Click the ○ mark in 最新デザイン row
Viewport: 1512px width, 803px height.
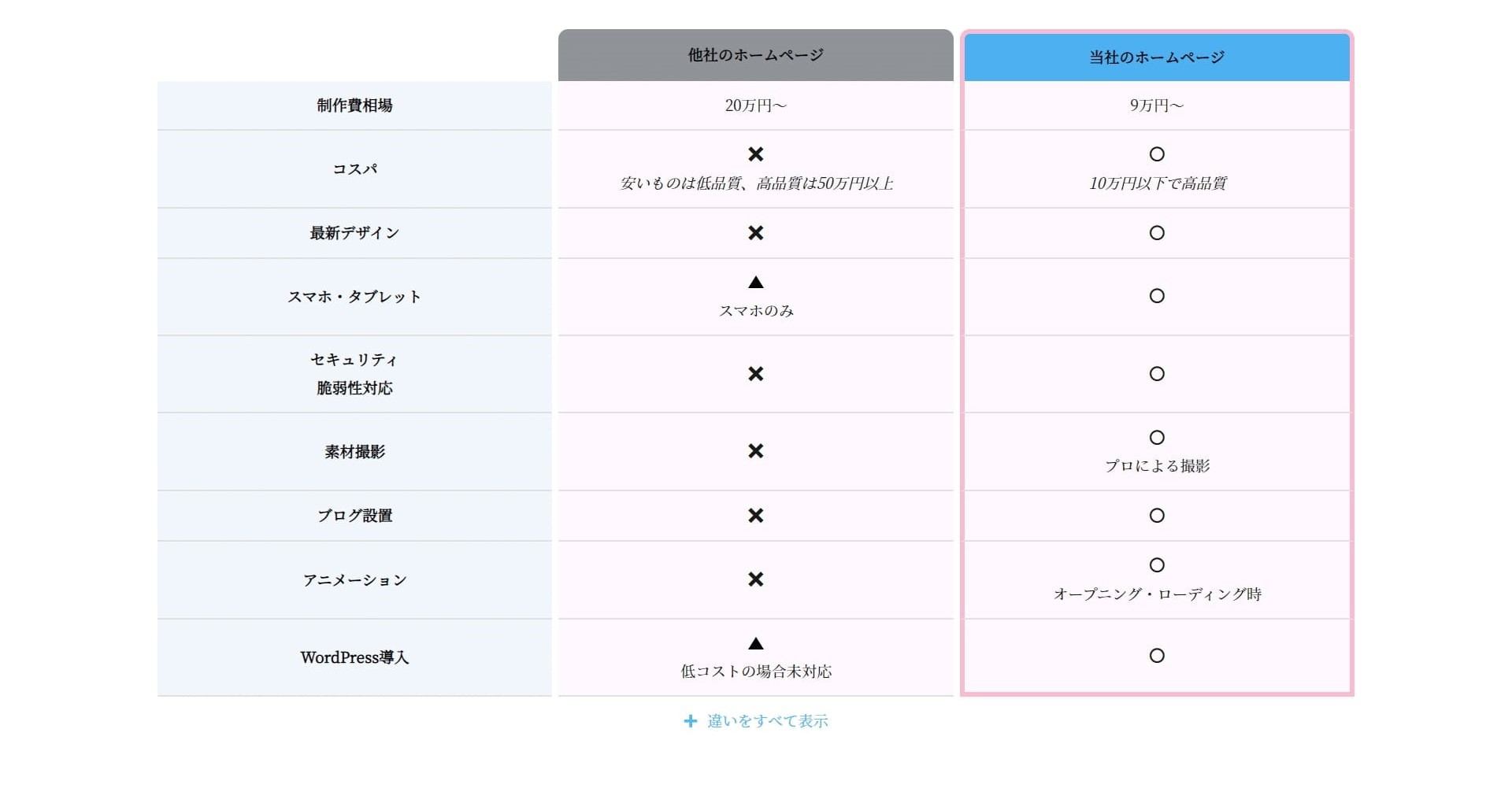(x=1156, y=233)
